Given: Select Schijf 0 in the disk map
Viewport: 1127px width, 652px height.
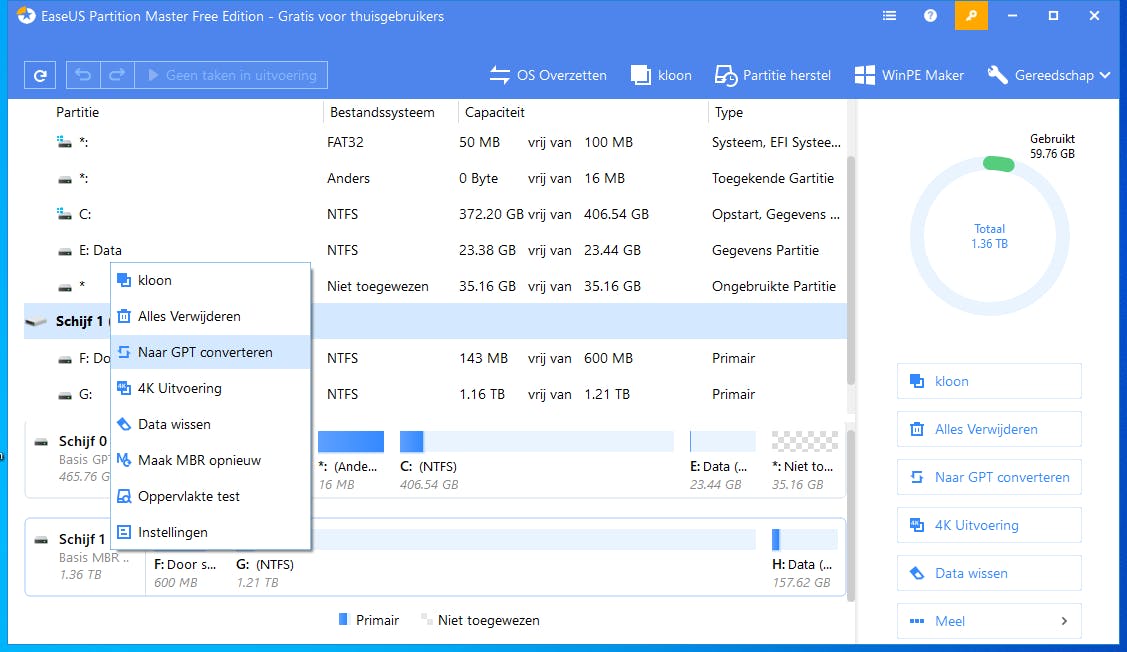Looking at the screenshot, I should 83,441.
